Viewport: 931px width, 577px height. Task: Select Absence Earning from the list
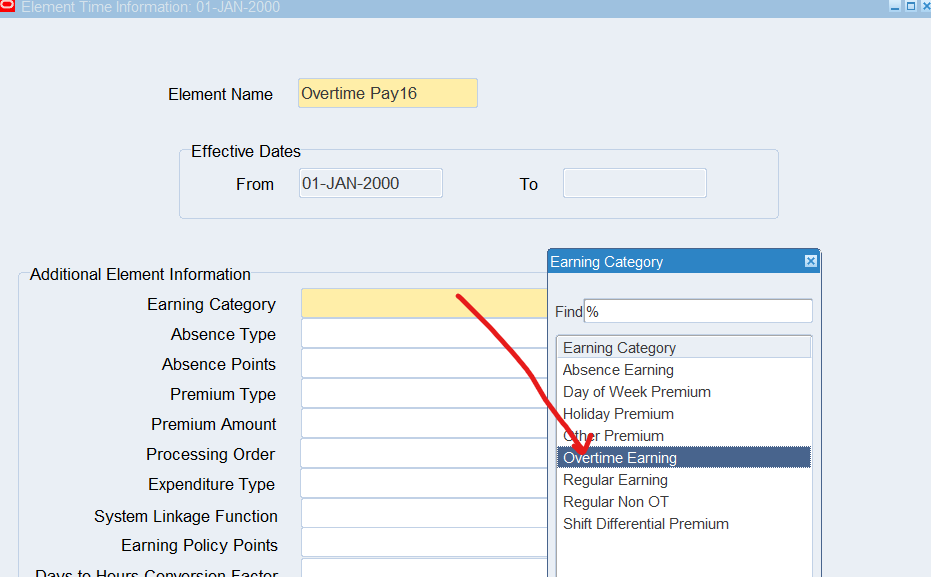click(618, 370)
